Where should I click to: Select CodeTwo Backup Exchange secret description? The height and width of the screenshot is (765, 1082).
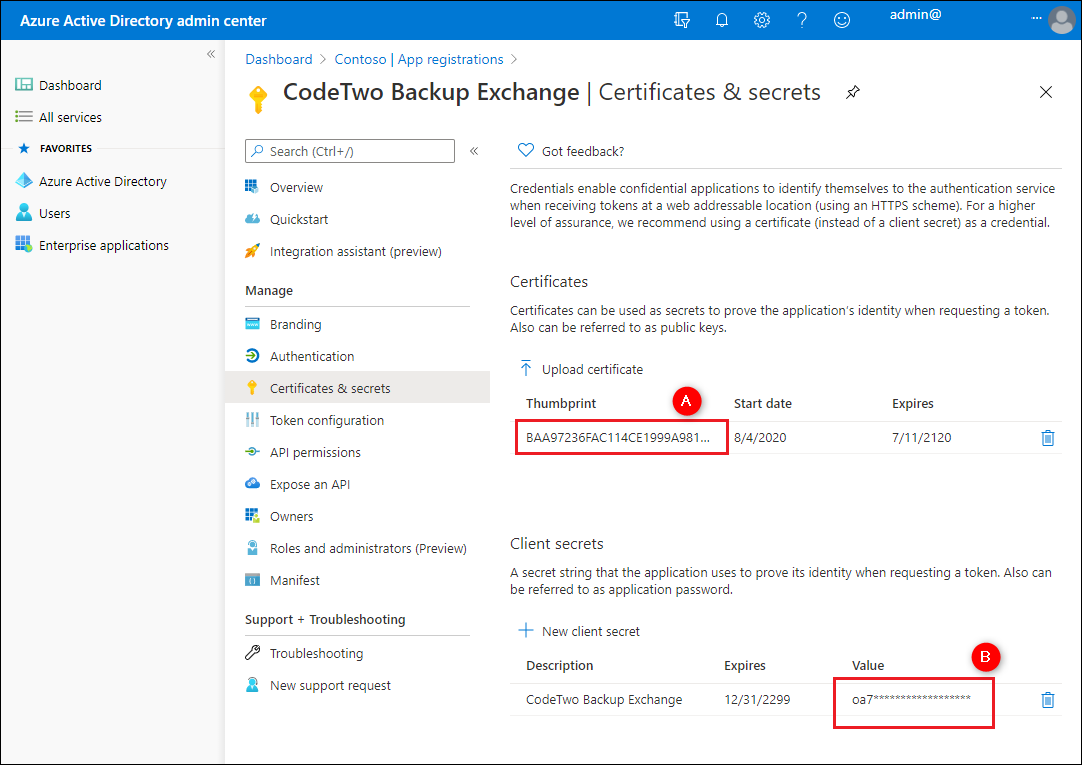[604, 699]
